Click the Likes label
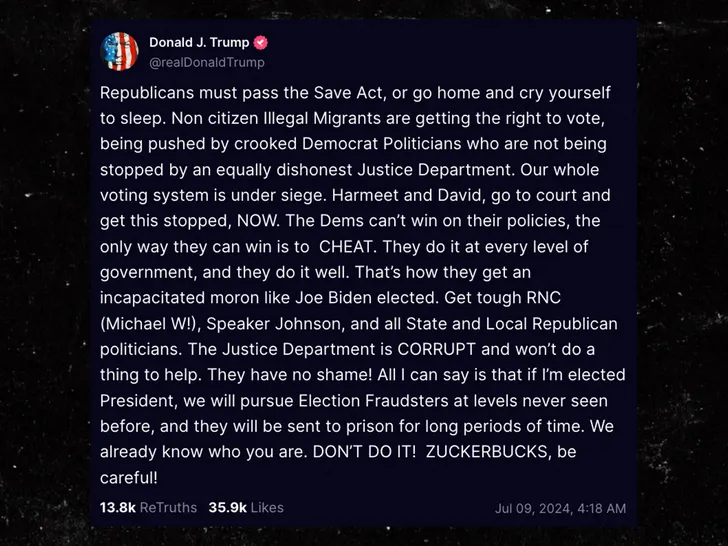The image size is (728, 546). point(267,507)
